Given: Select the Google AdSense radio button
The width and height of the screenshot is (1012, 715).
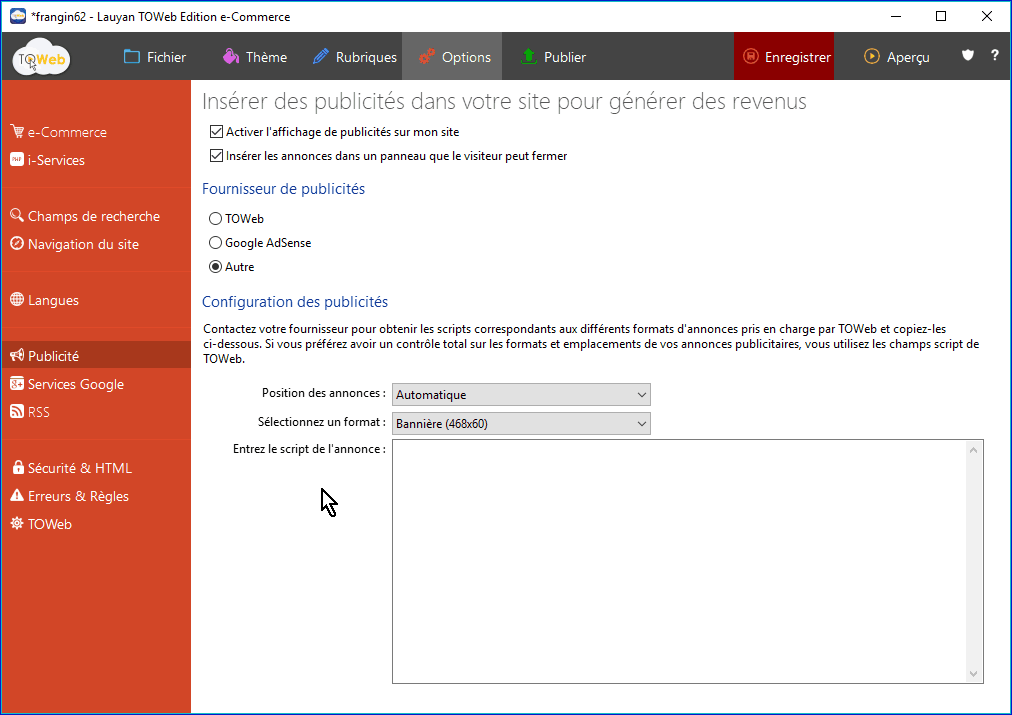Looking at the screenshot, I should point(215,243).
